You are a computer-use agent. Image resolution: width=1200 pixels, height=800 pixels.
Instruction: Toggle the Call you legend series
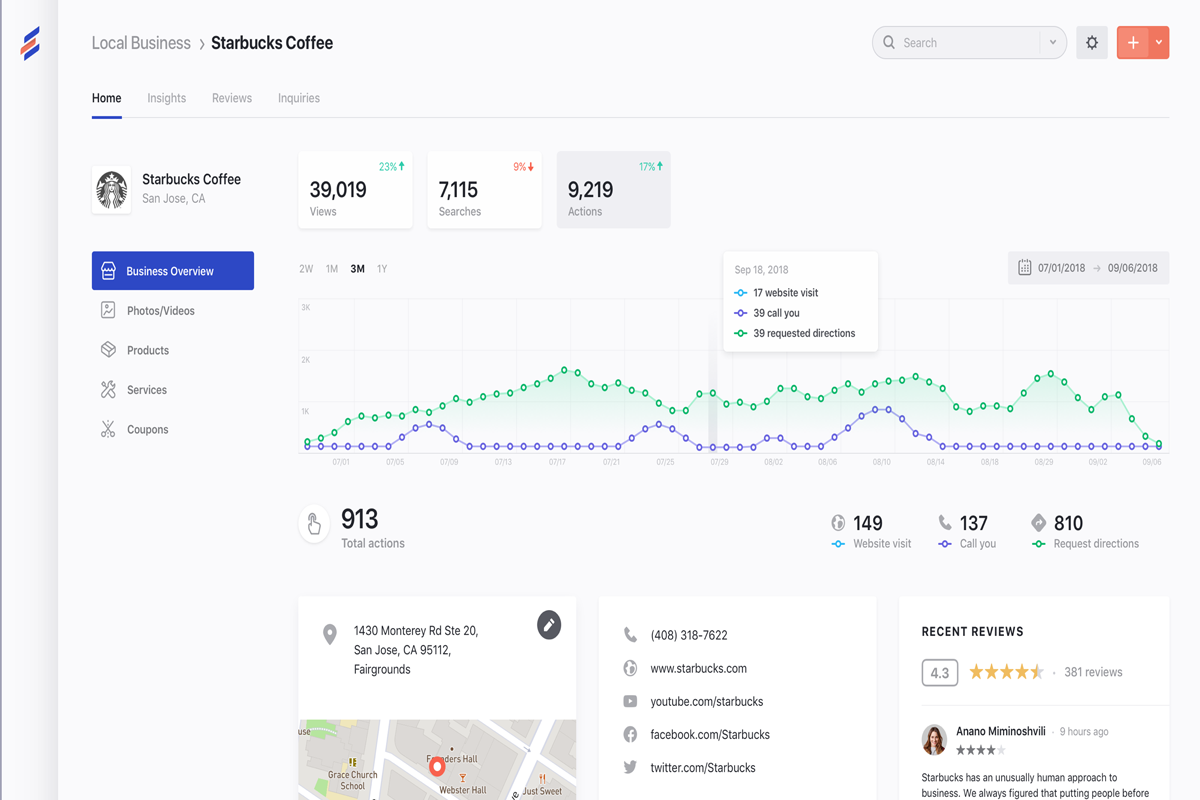967,544
